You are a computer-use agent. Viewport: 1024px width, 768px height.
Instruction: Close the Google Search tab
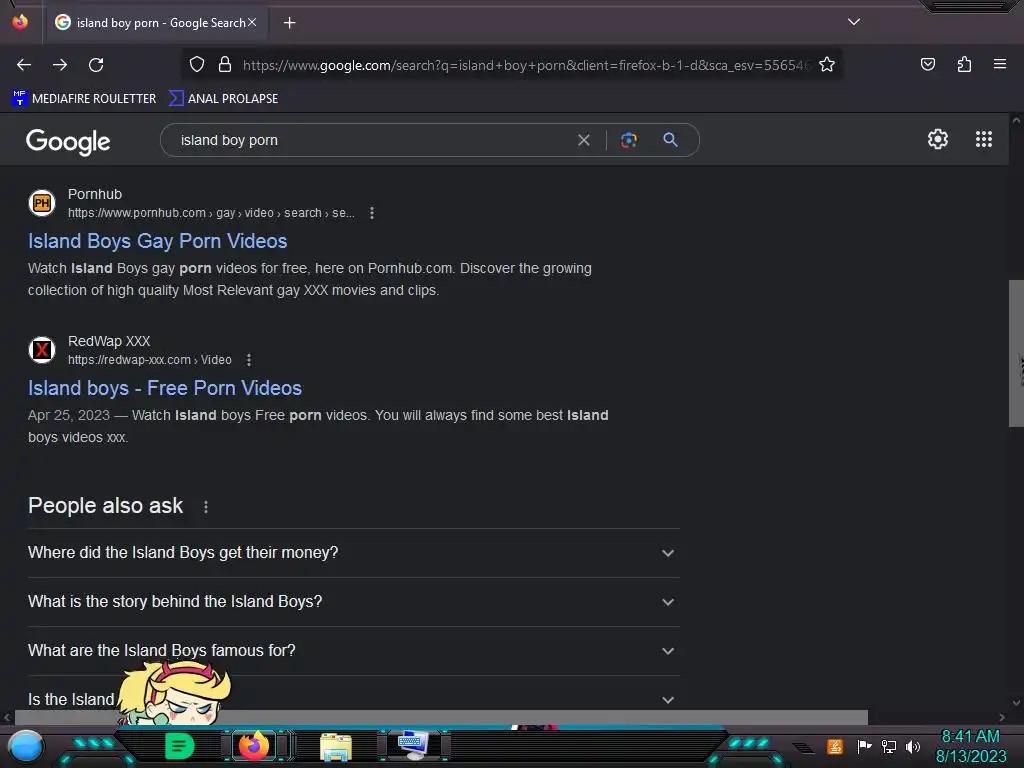point(252,22)
